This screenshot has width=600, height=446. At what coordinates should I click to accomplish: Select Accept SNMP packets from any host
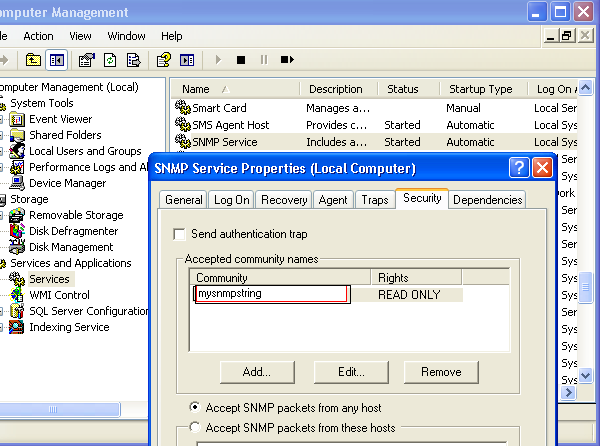click(x=195, y=407)
